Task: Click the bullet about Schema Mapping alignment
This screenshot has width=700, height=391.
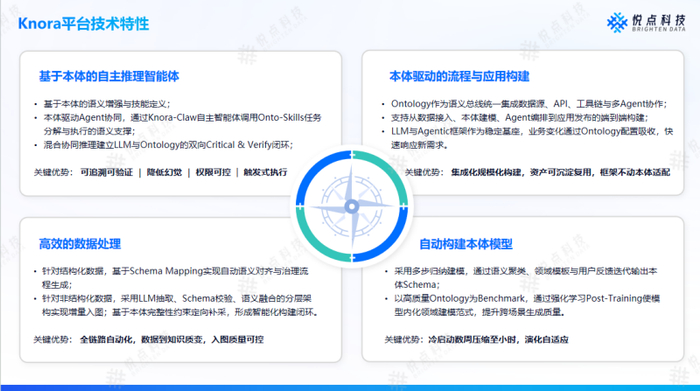Action: 171,278
